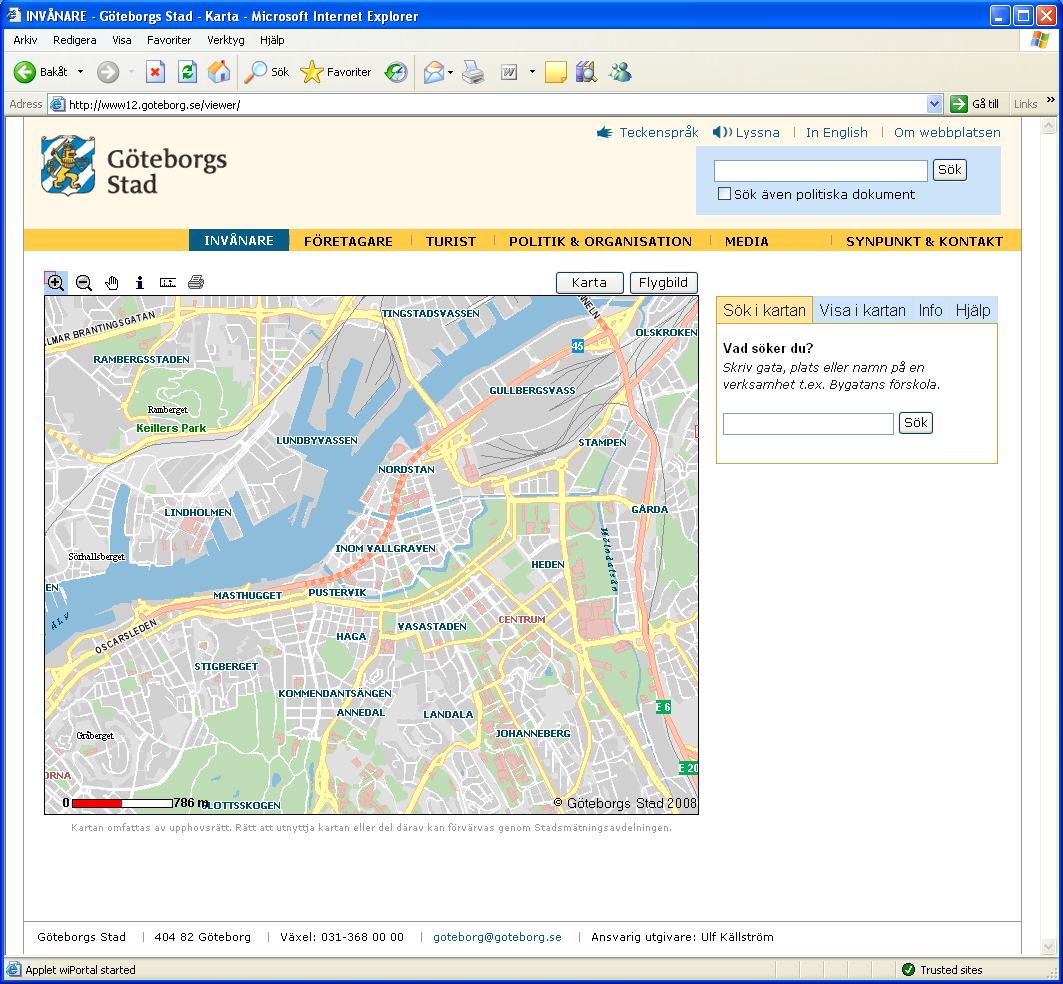The height and width of the screenshot is (984, 1063).
Task: Open the TURIST navigation tab
Action: click(451, 241)
